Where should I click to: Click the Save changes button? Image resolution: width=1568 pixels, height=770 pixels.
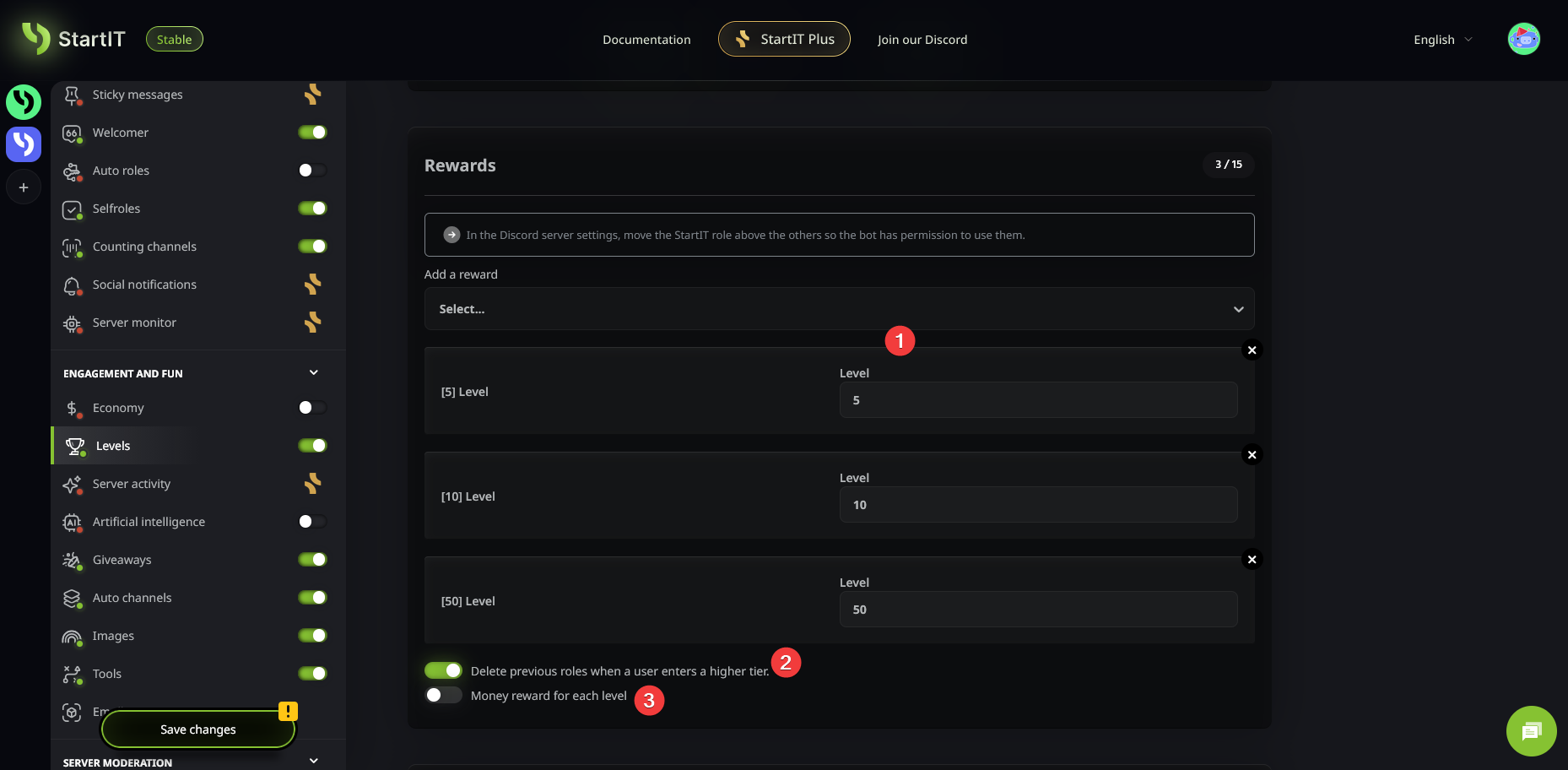click(198, 729)
